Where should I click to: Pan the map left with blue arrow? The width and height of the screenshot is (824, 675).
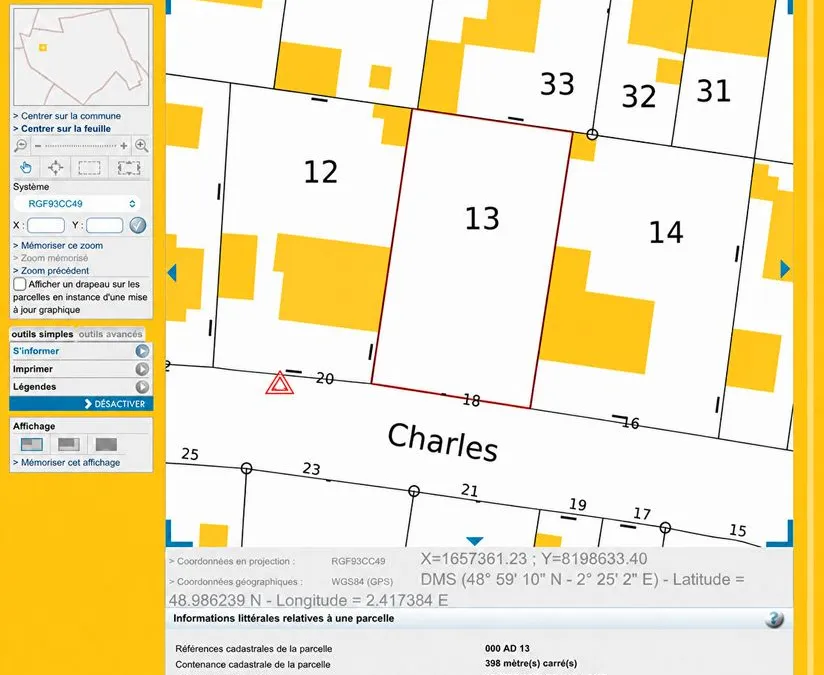pyautogui.click(x=171, y=272)
